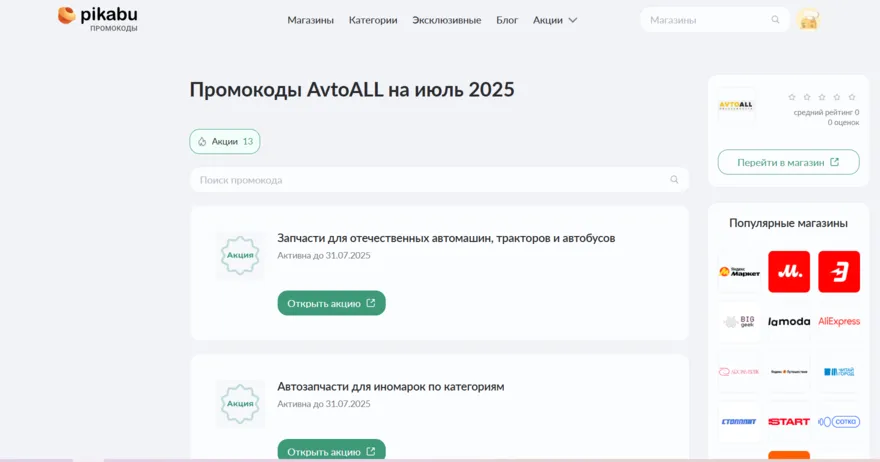Click the search icon in Поиск промокода
Viewport: 880px width, 462px height.
pyautogui.click(x=674, y=180)
